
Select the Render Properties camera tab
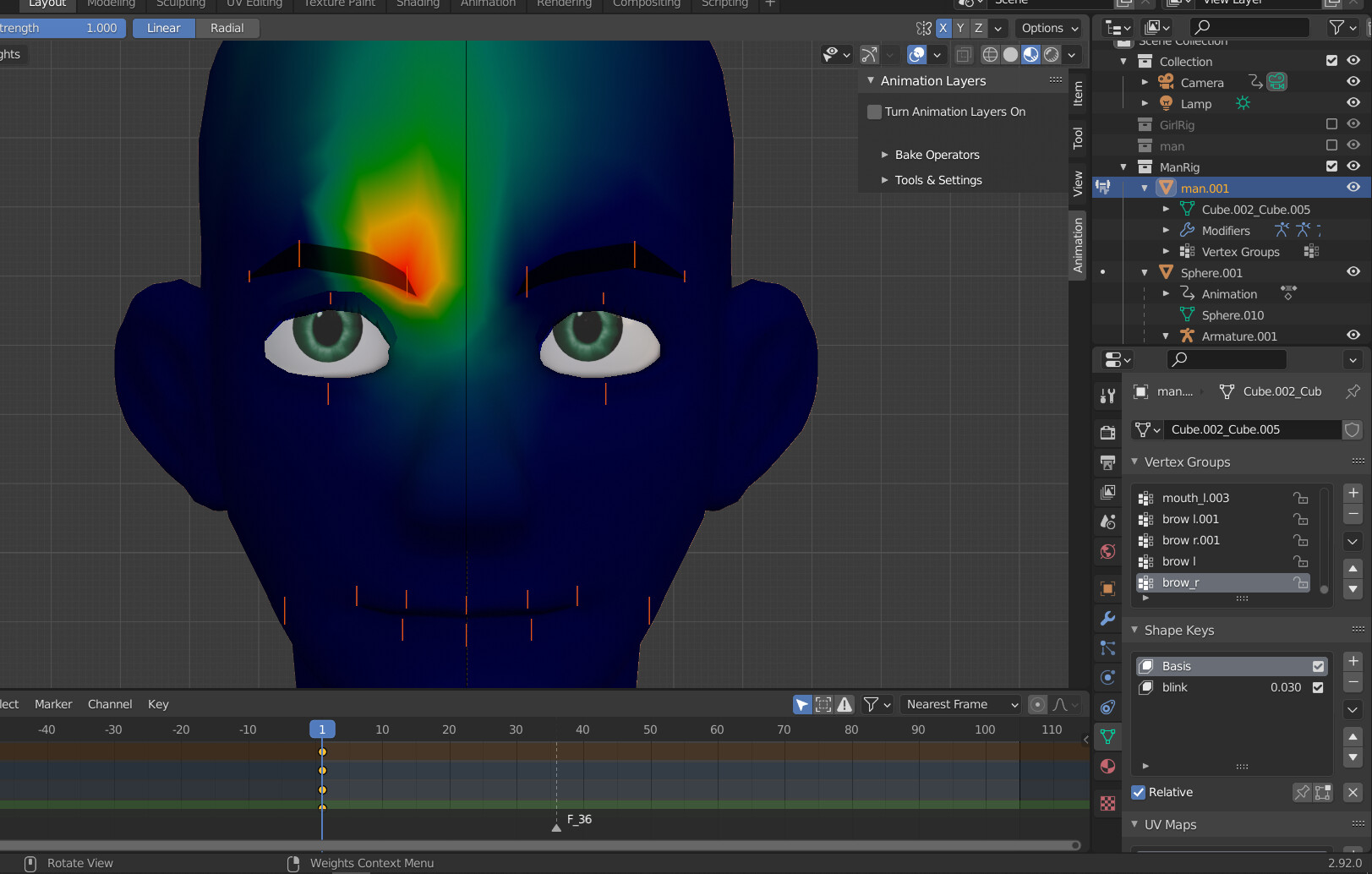pyautogui.click(x=1107, y=432)
